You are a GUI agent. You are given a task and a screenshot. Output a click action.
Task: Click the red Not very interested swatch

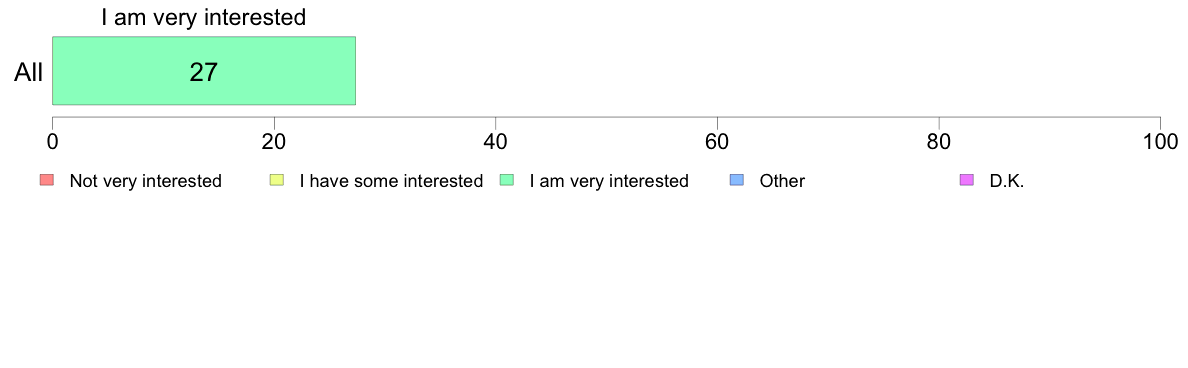point(47,180)
